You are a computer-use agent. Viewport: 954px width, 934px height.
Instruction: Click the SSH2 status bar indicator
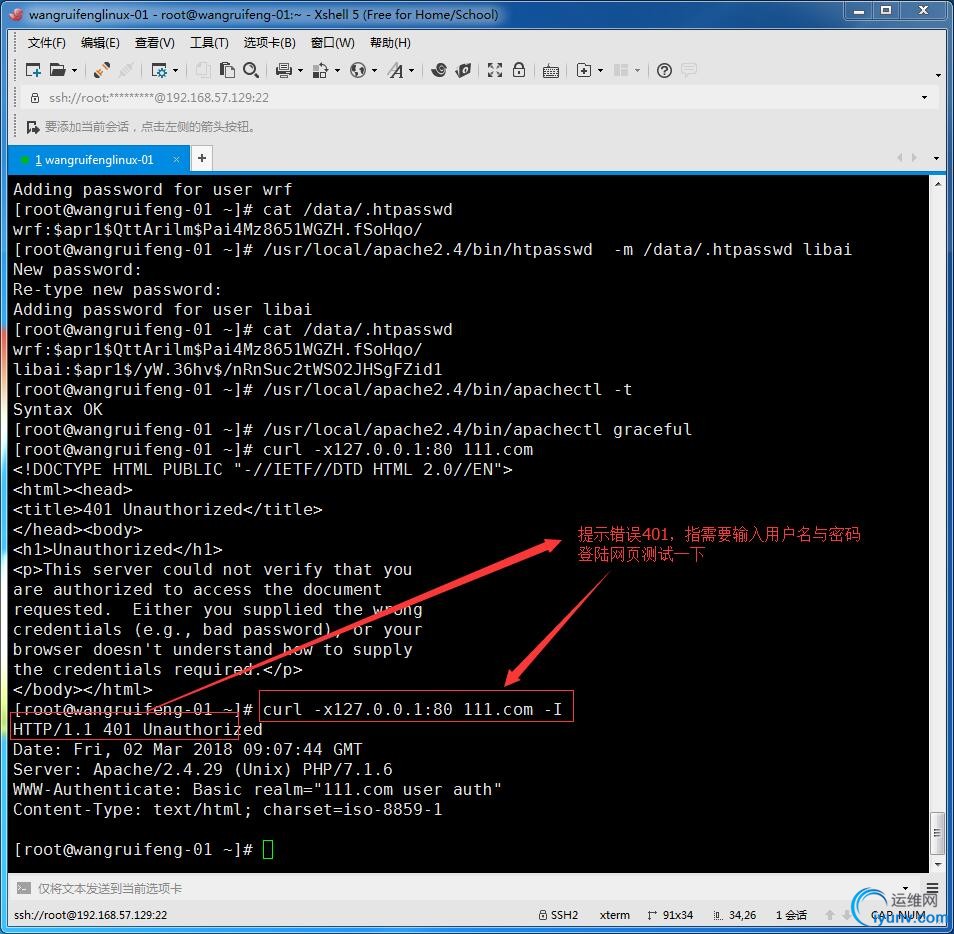(x=559, y=915)
